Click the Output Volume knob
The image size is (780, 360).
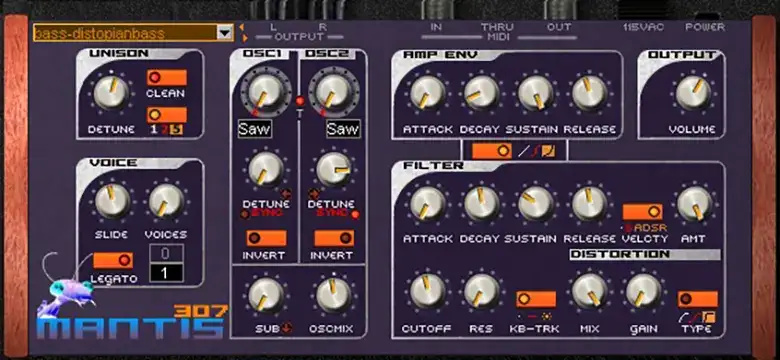pos(693,93)
